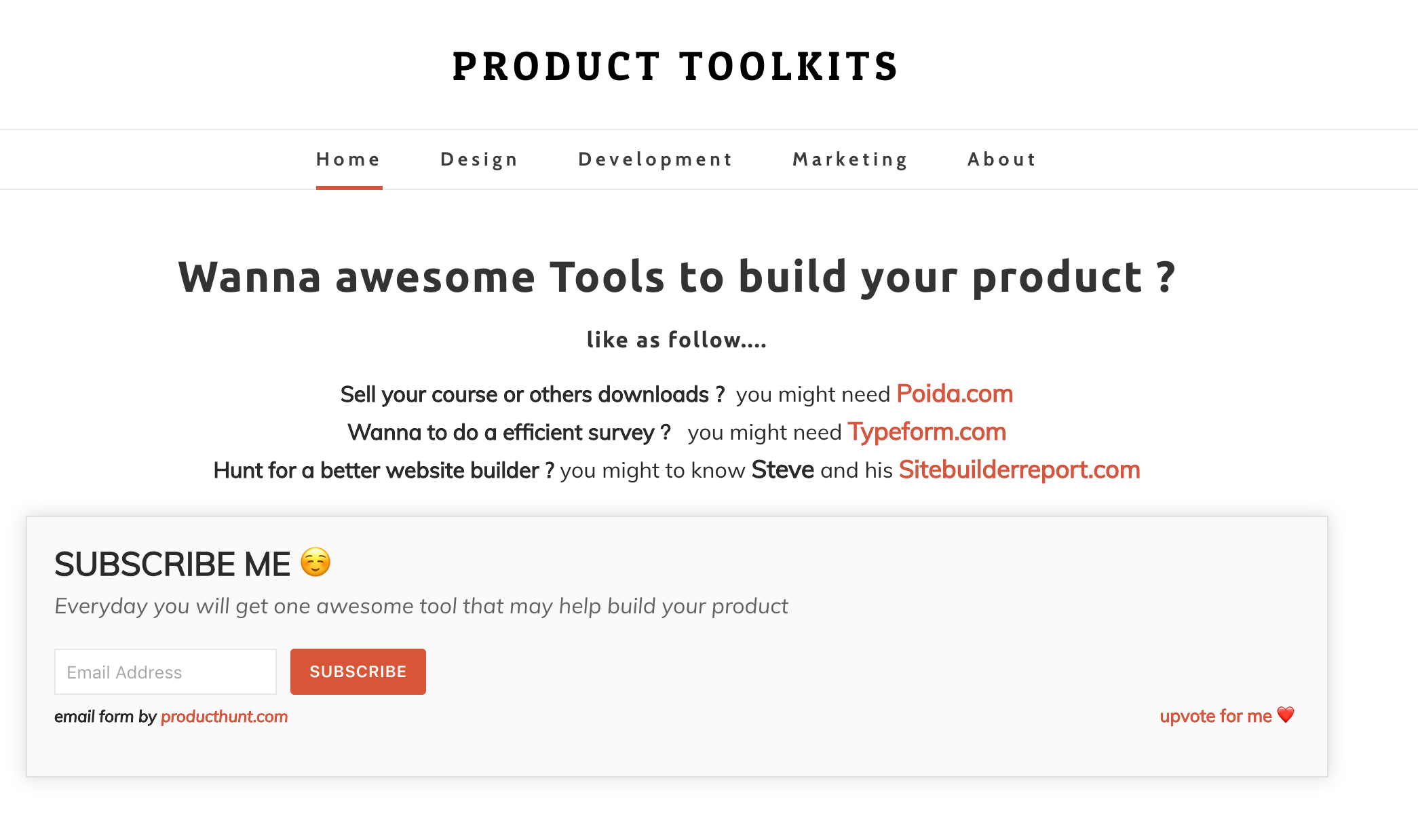This screenshot has width=1418, height=840.
Task: Select the Home navigation item
Action: [x=347, y=159]
